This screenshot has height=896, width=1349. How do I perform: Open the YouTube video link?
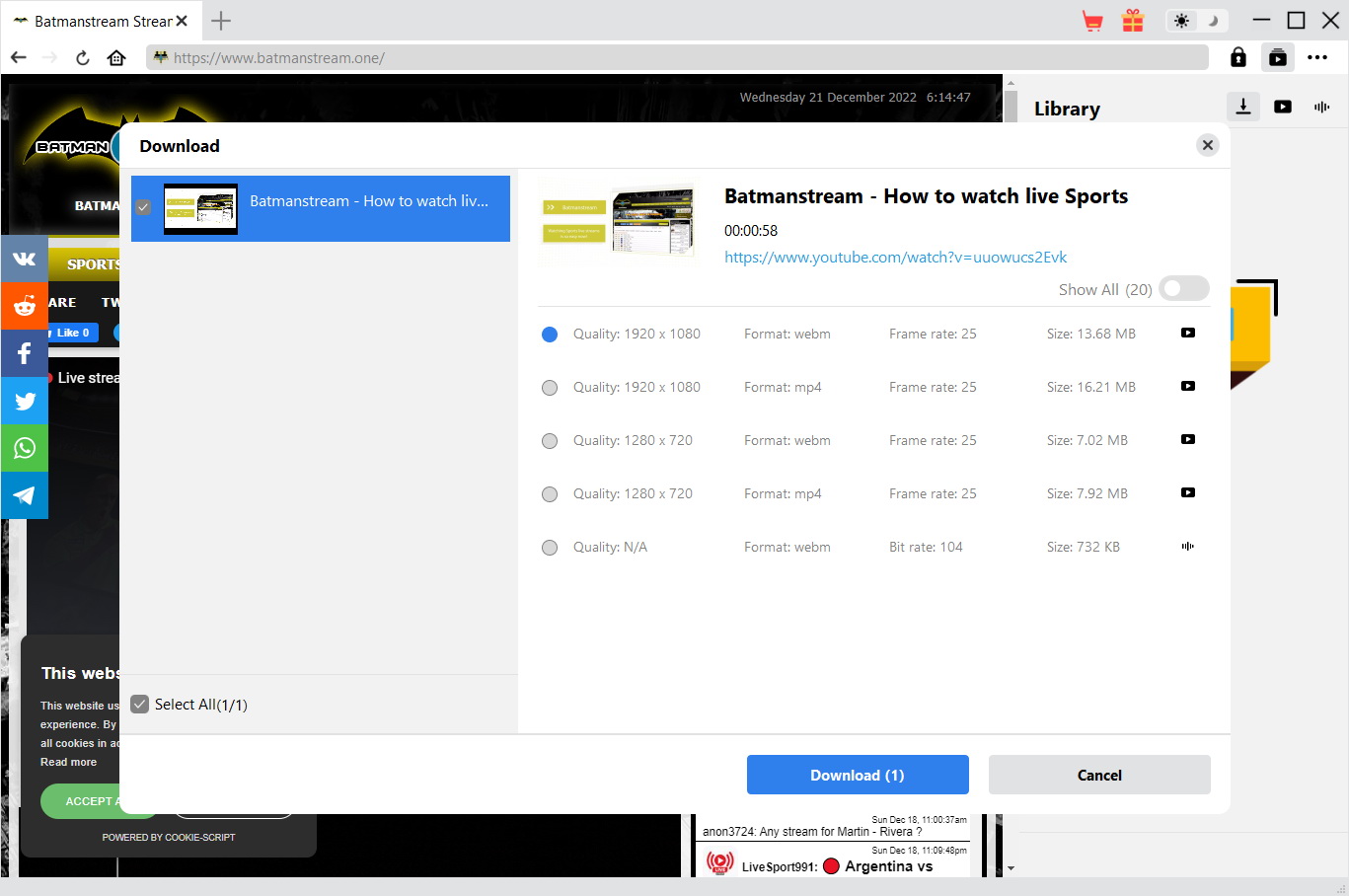pyautogui.click(x=895, y=257)
